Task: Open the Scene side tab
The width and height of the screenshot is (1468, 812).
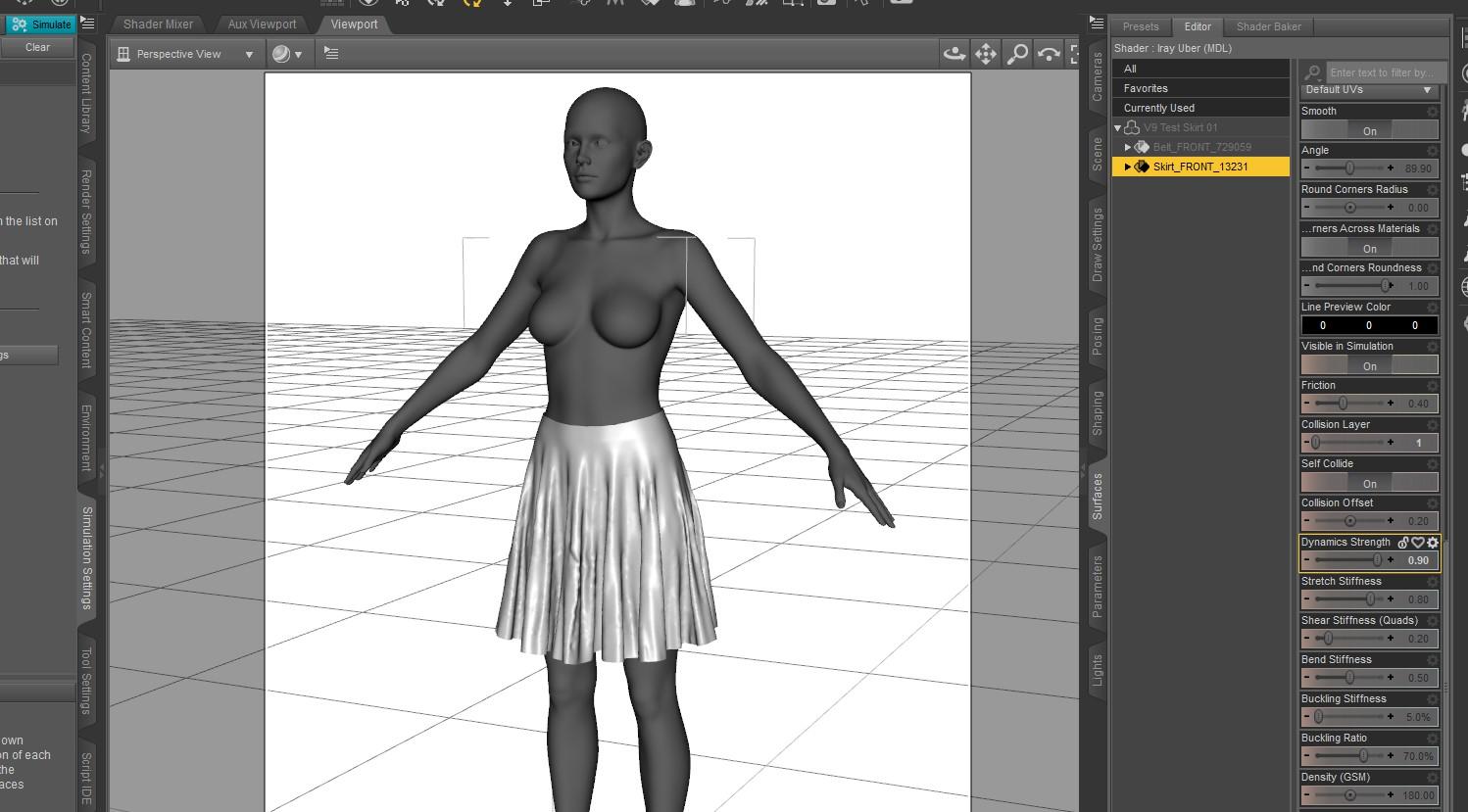Action: [1098, 154]
